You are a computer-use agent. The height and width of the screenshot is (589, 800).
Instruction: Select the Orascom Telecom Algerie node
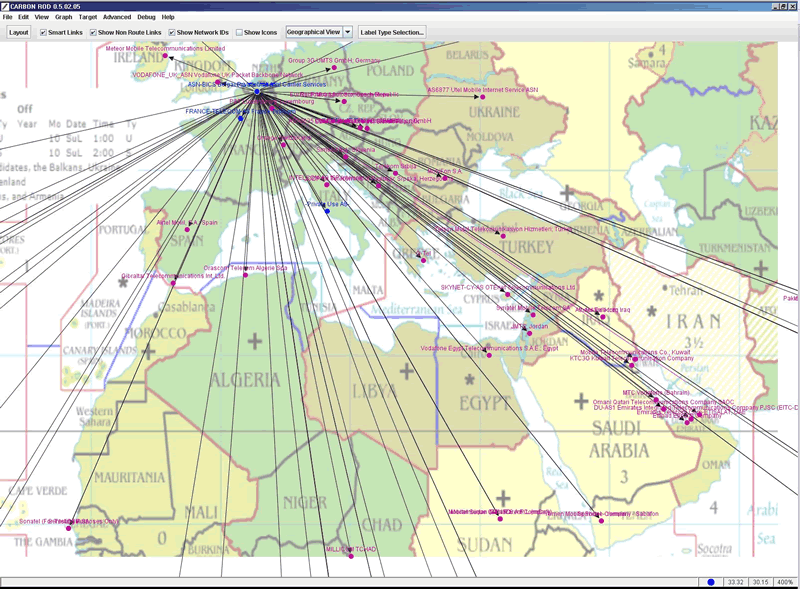(245, 275)
